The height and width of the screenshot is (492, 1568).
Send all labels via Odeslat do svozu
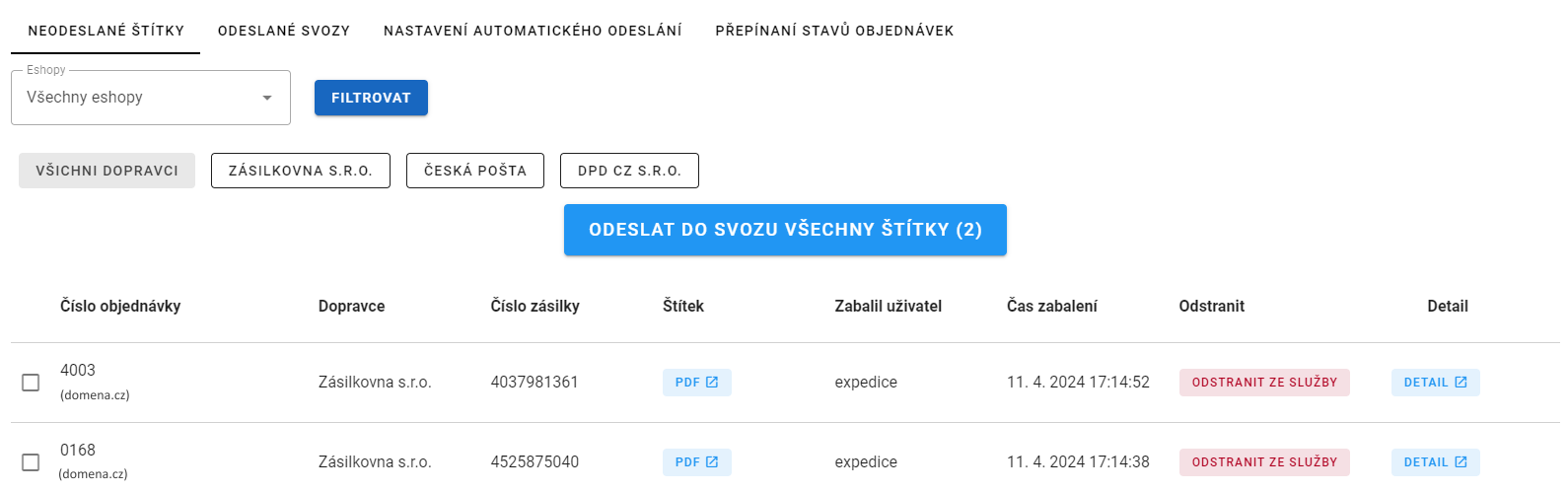785,230
